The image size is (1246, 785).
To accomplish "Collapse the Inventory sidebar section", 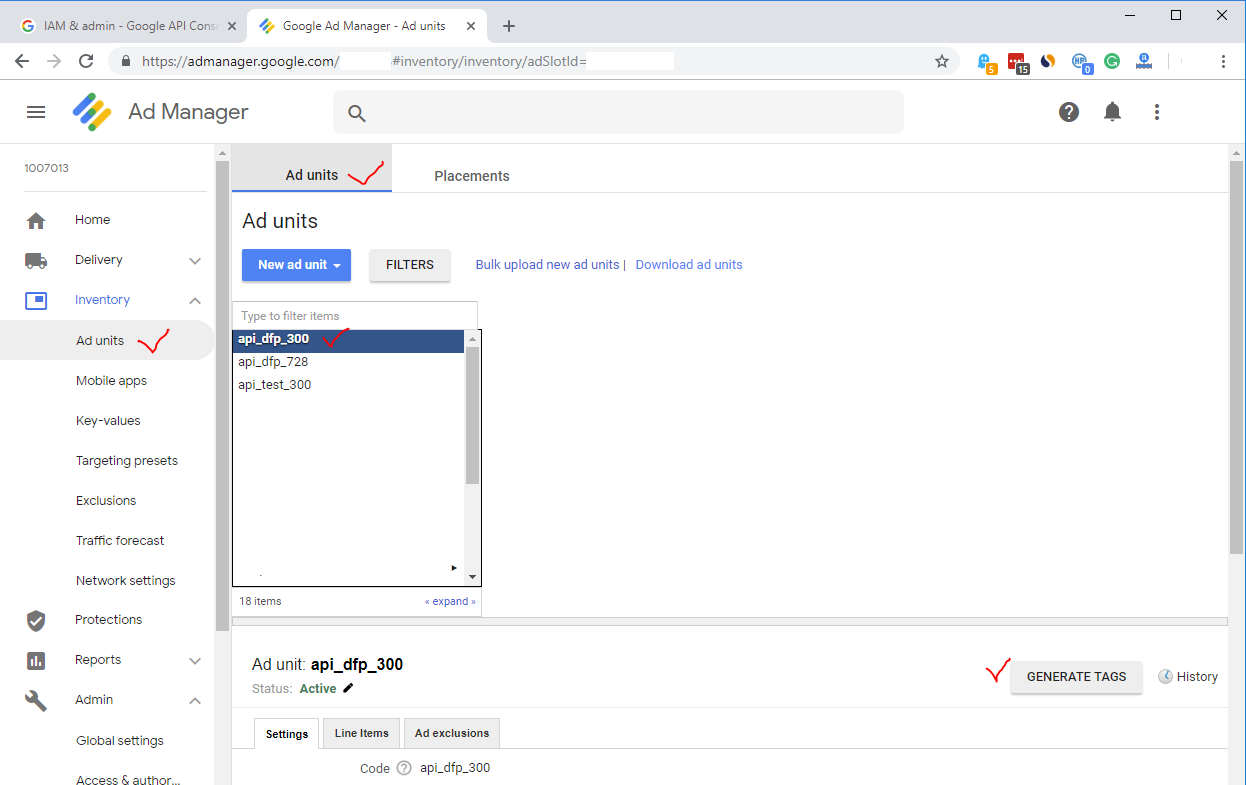I will coord(195,300).
